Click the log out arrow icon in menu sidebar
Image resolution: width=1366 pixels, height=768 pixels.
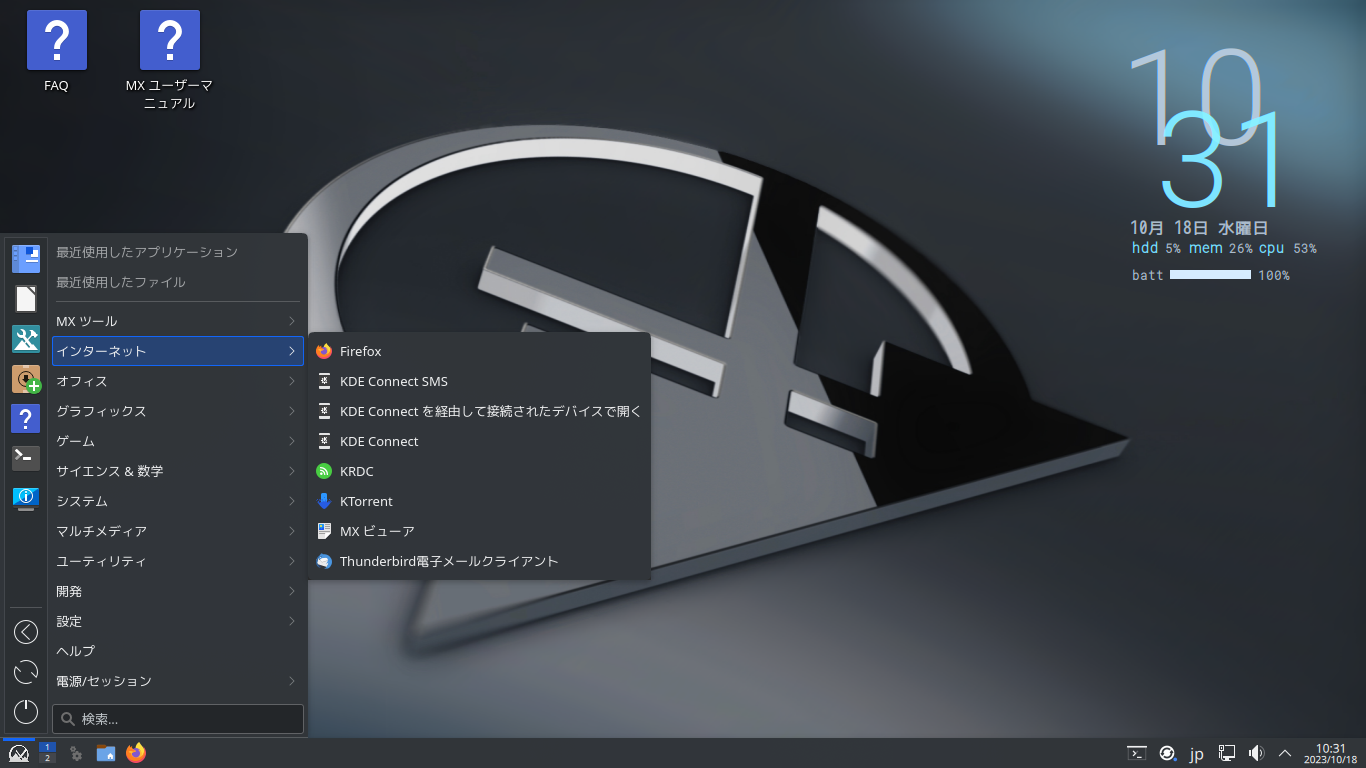pyautogui.click(x=26, y=632)
